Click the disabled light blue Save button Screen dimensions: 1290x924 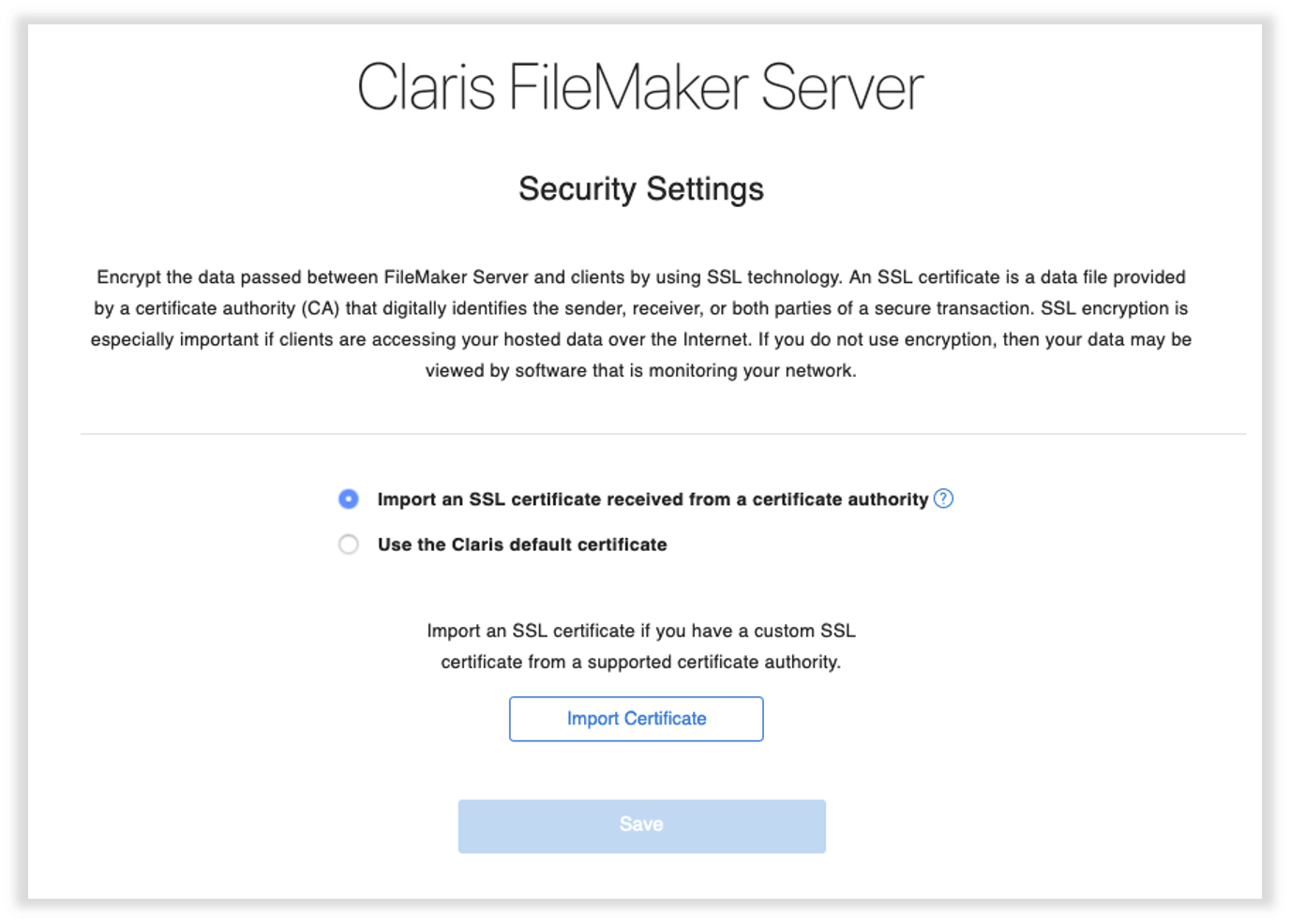(x=641, y=825)
